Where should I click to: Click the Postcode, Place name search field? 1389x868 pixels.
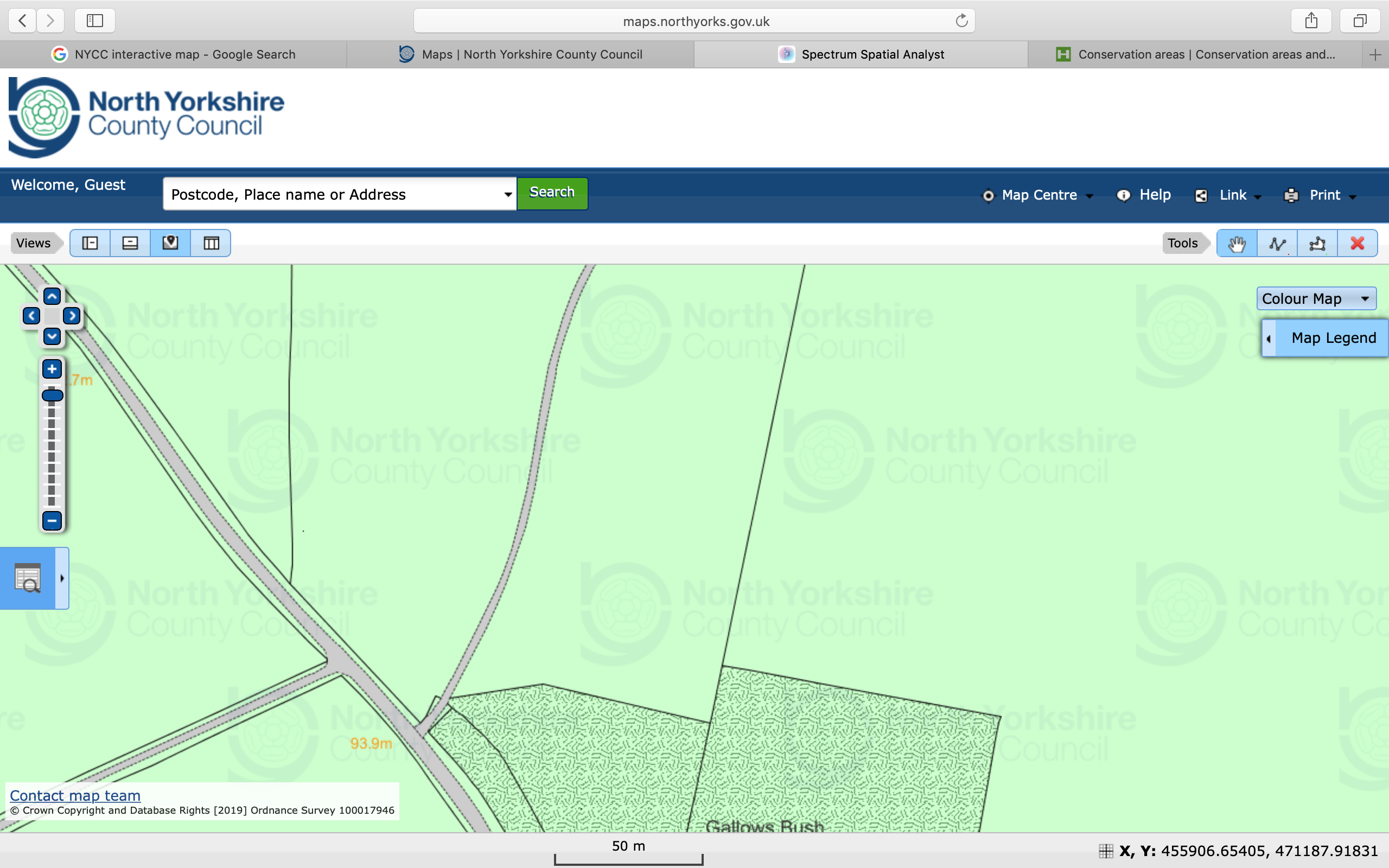coord(333,195)
